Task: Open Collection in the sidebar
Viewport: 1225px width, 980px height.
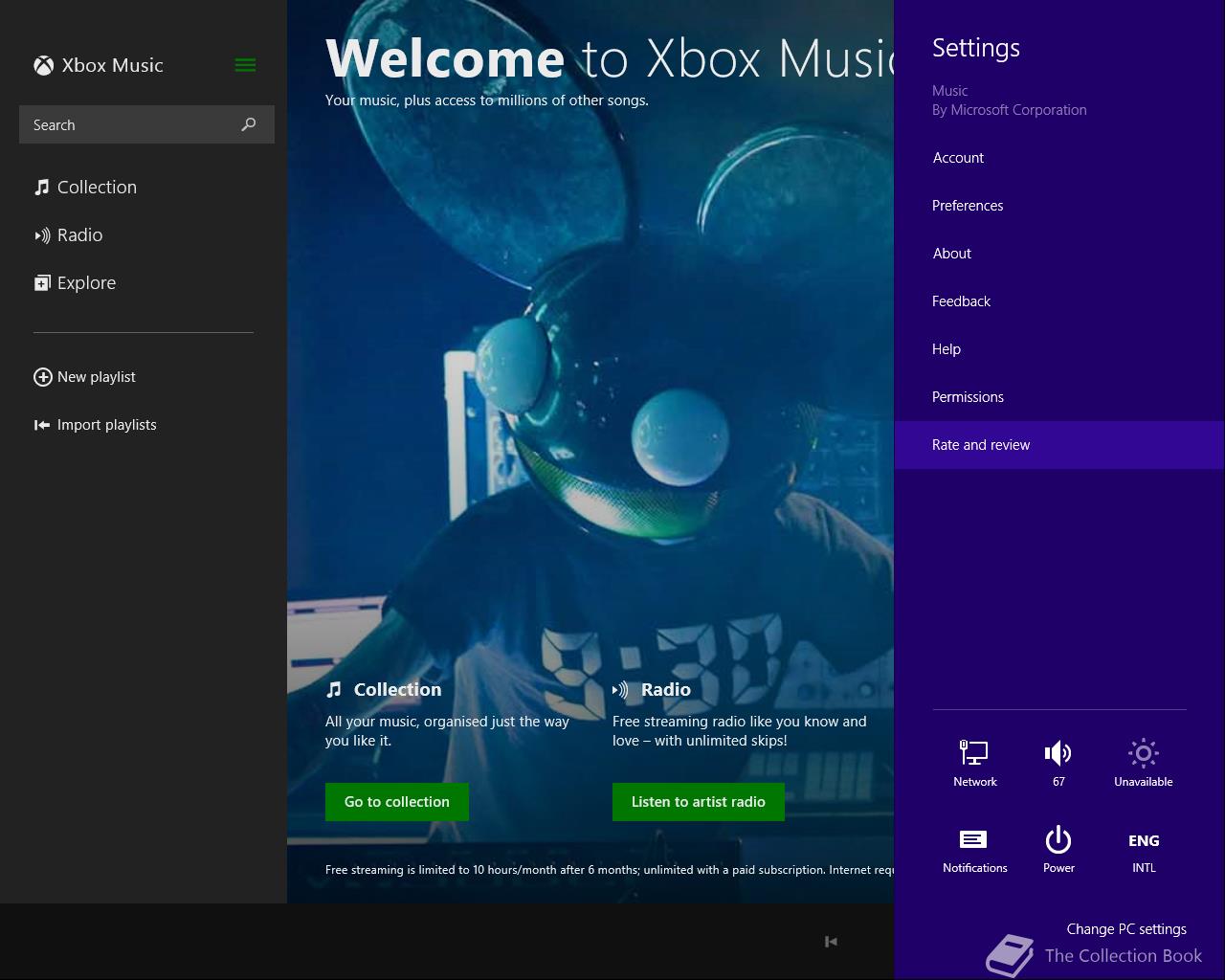Action: (x=85, y=187)
